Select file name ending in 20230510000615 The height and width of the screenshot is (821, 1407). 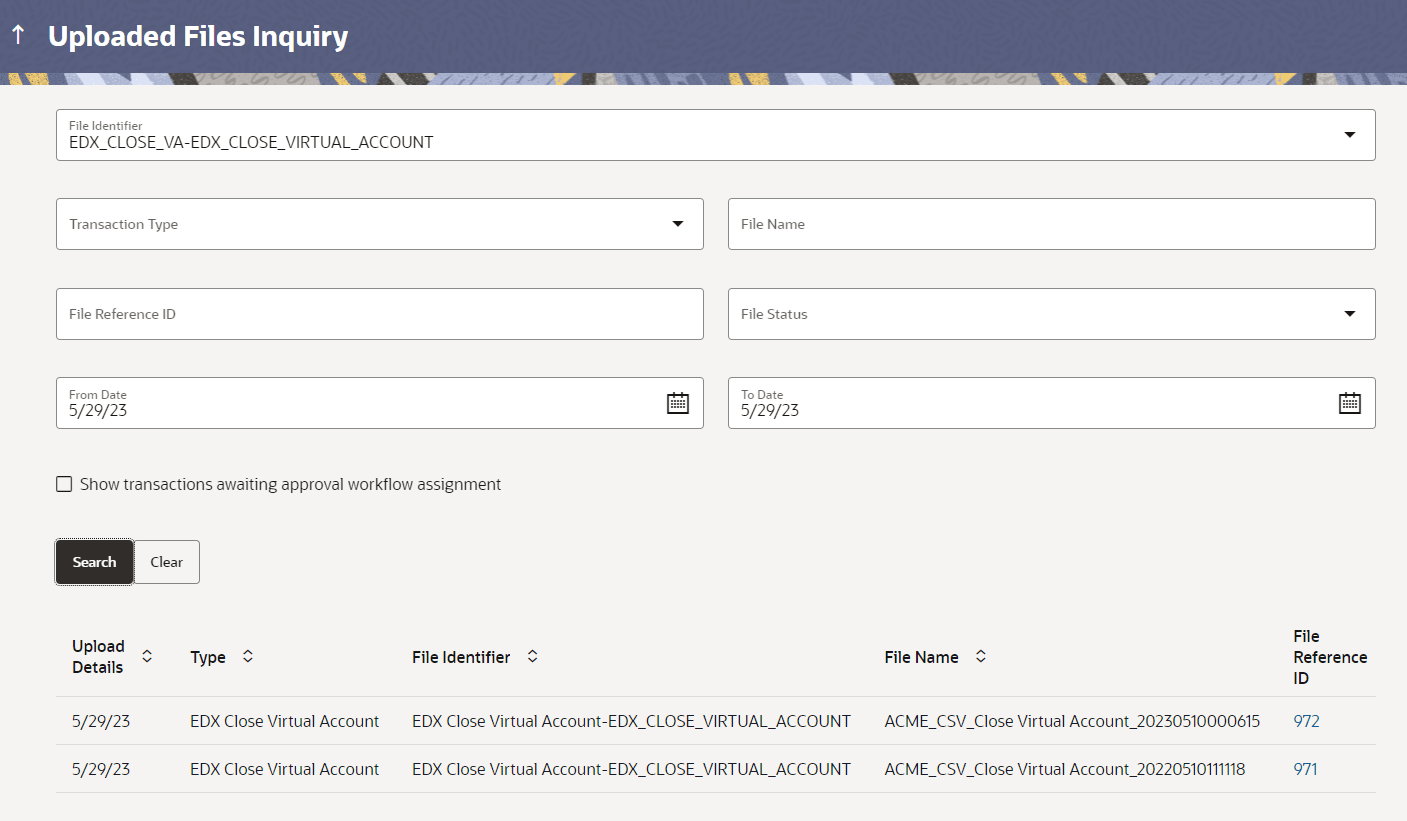(x=1072, y=721)
